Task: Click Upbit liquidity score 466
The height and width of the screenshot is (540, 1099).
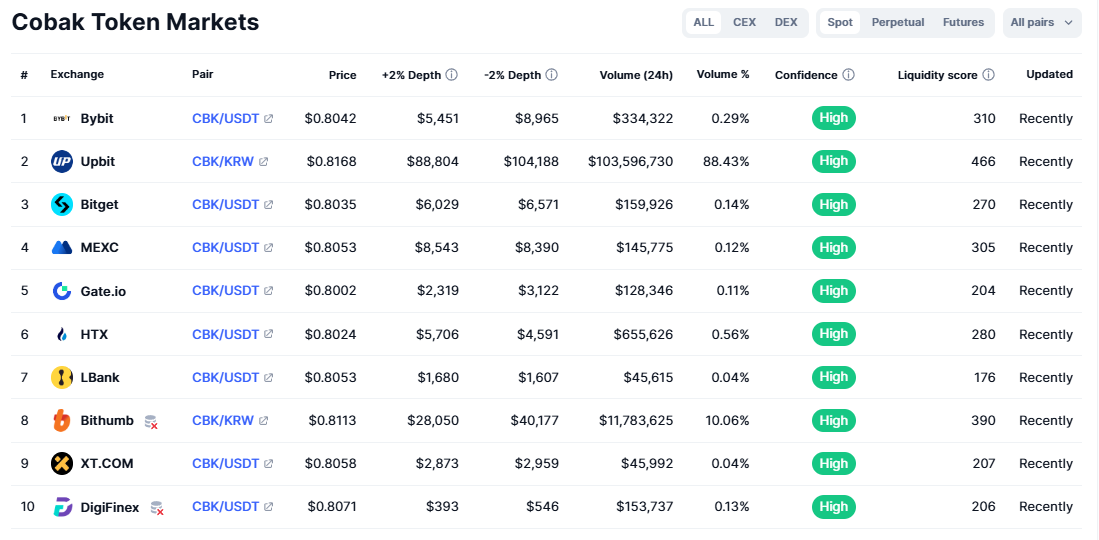Action: pos(983,162)
